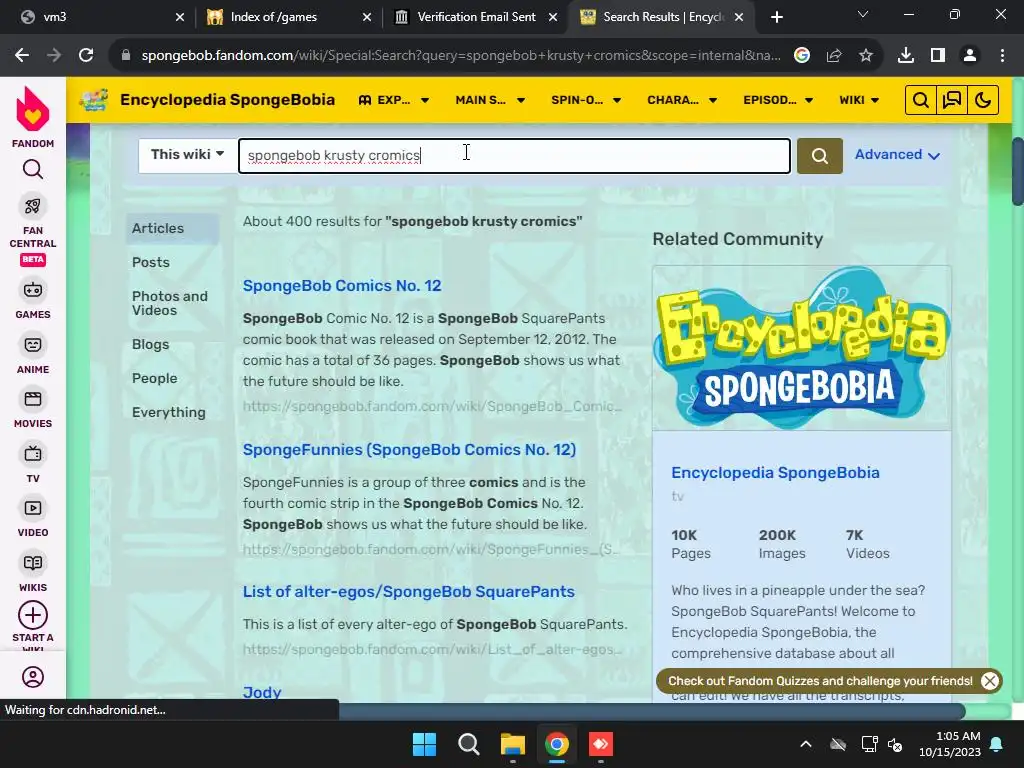Open the TV section icon
Image resolution: width=1024 pixels, height=768 pixels.
33,454
